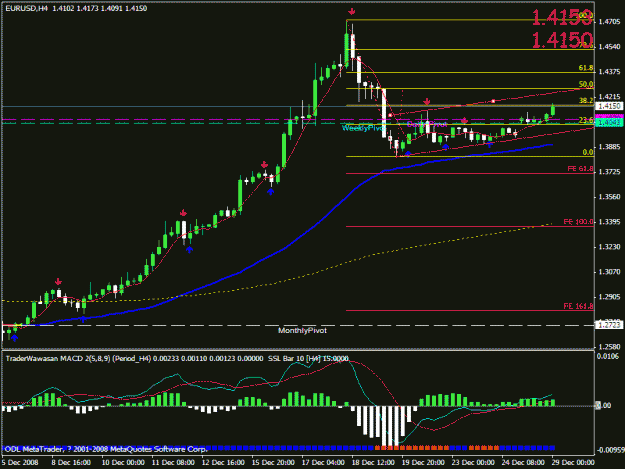625x469 pixels.
Task: Click the MonthlyPivot label
Action: click(302, 330)
